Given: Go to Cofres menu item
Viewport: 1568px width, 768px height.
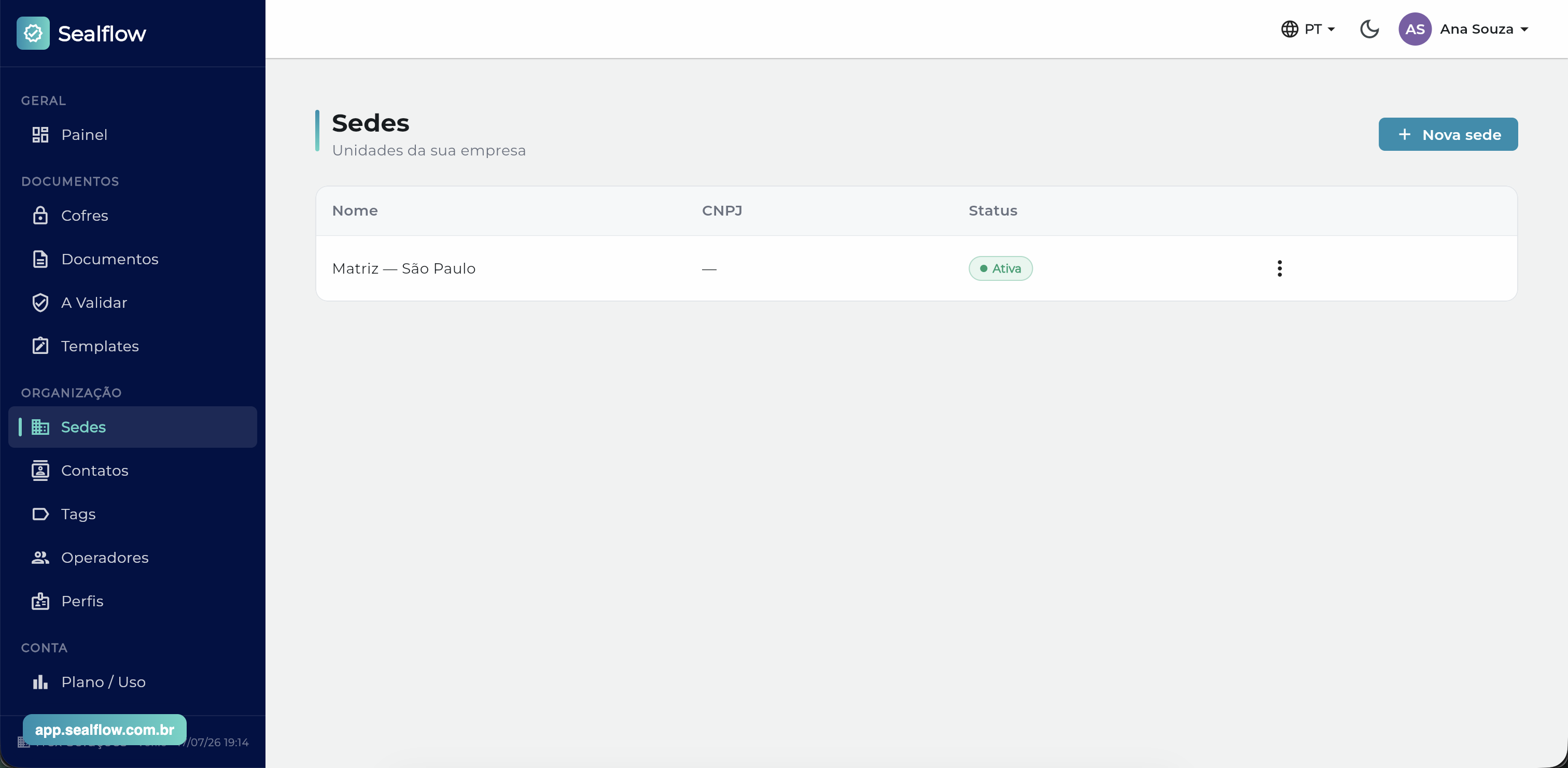Looking at the screenshot, I should pyautogui.click(x=133, y=216).
